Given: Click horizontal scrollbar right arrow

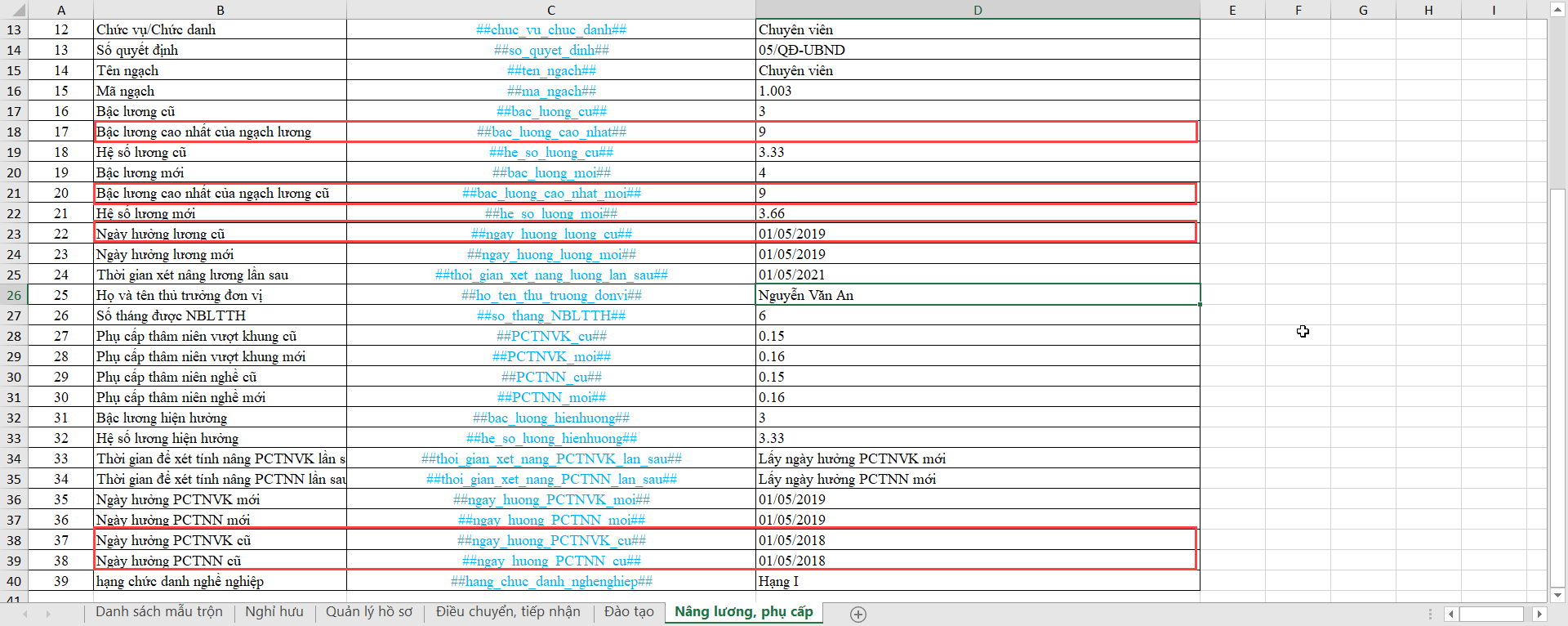Looking at the screenshot, I should tap(1539, 614).
